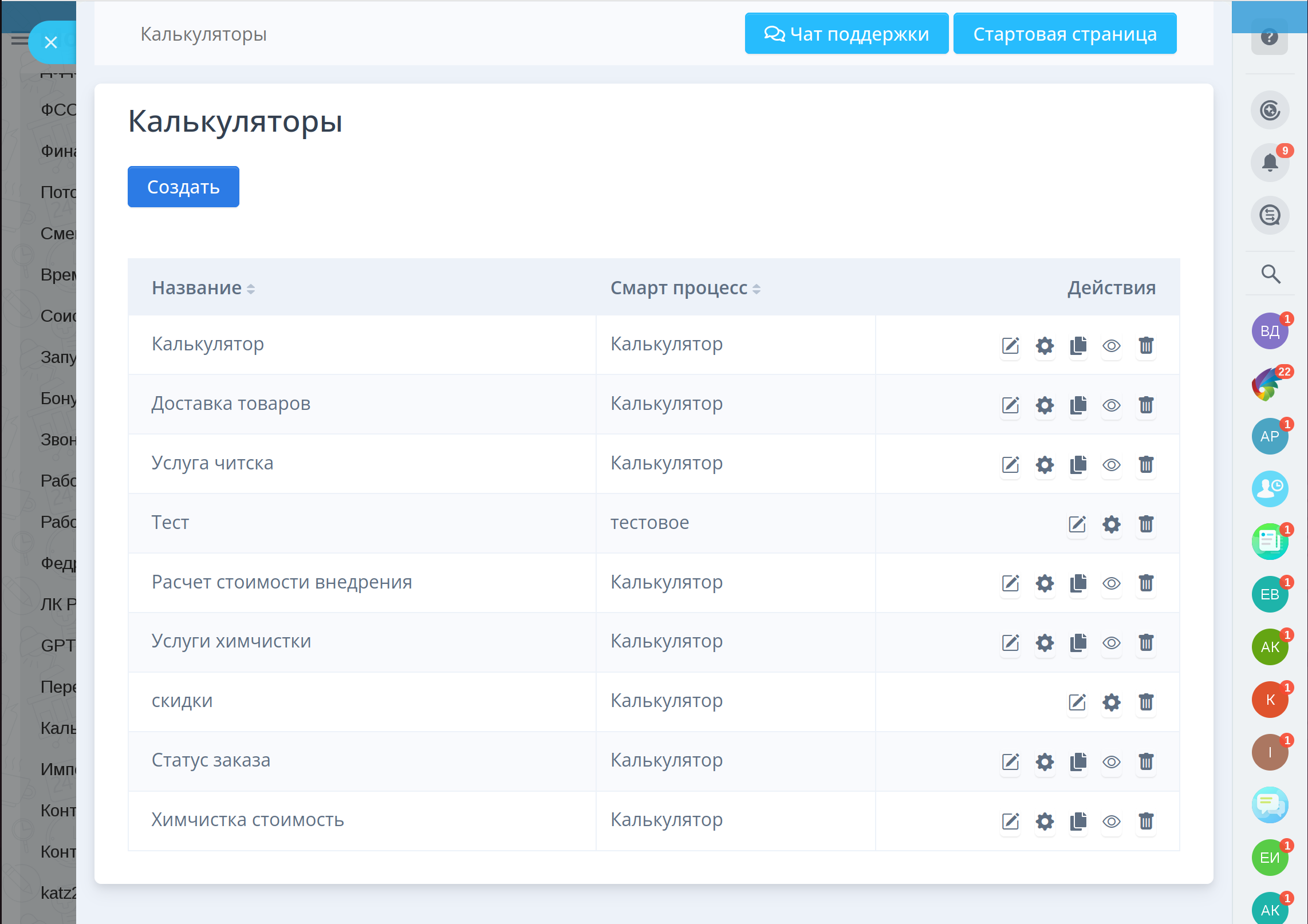Click the search magnifier icon
This screenshot has height=924, width=1308.
1270,274
